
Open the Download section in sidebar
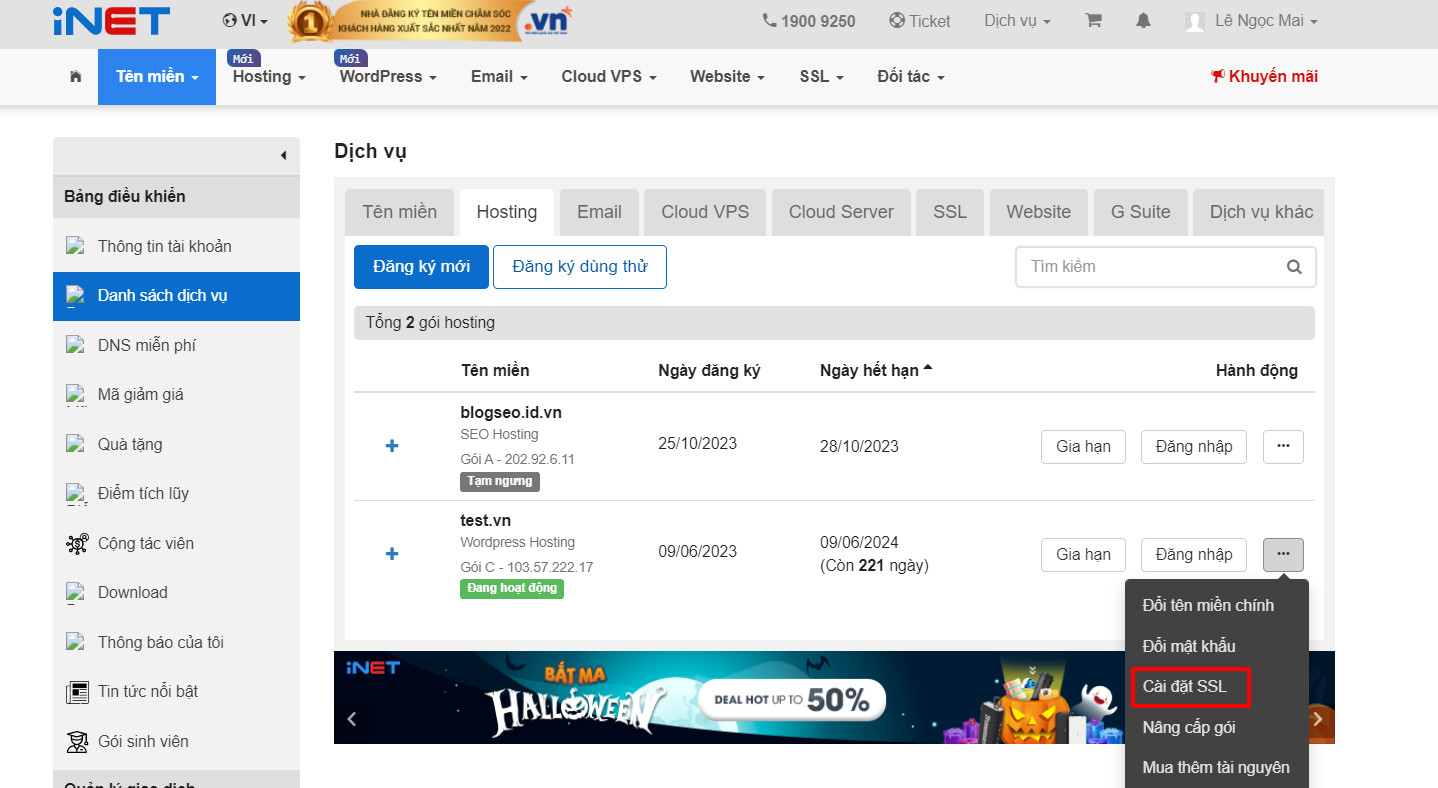(x=132, y=592)
